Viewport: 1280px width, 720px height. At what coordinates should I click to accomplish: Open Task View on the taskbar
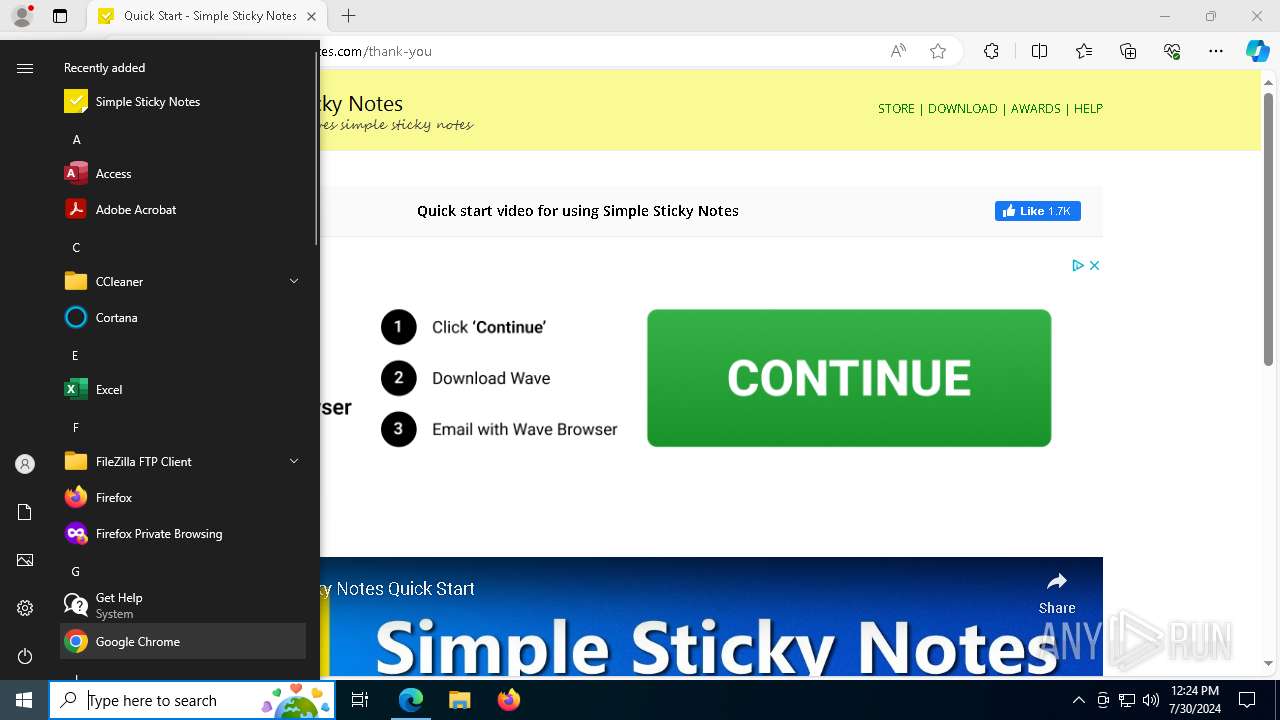pos(360,700)
